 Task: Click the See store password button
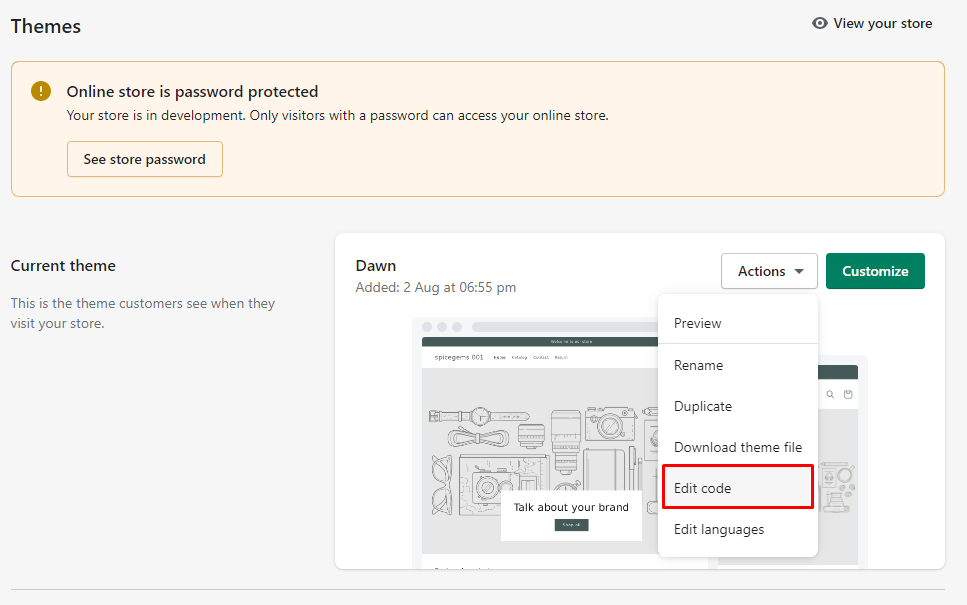tap(144, 159)
